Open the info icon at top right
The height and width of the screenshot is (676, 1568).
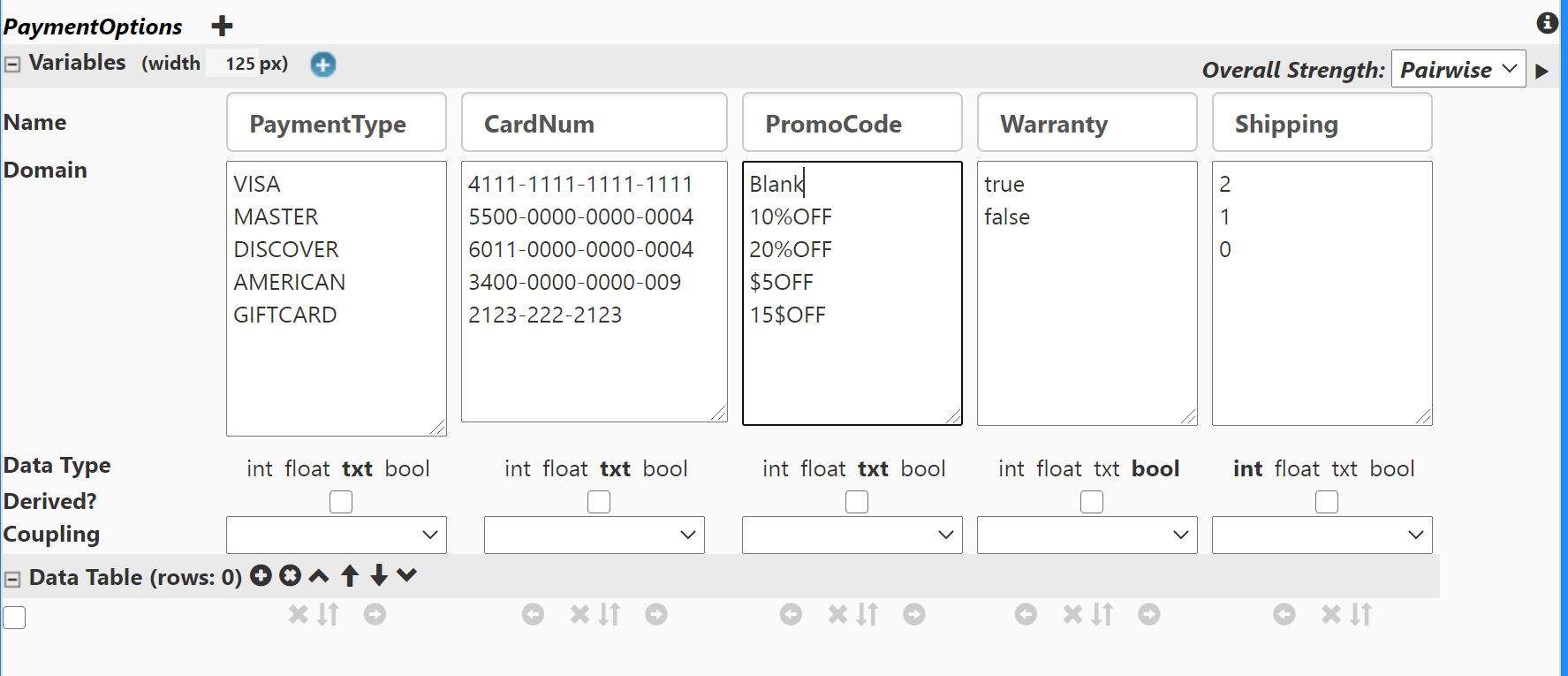[1547, 23]
